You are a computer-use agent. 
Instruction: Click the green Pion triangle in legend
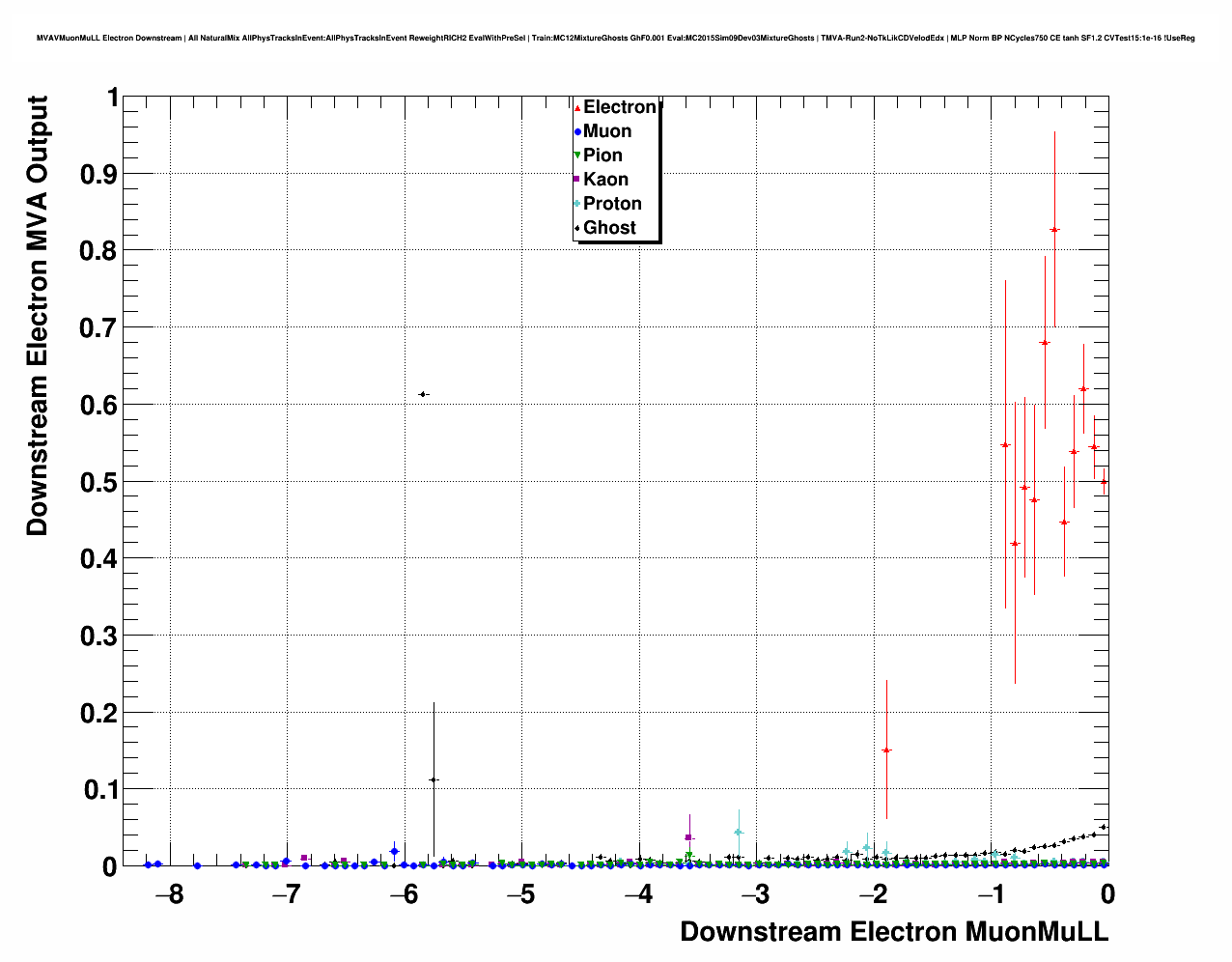[x=577, y=156]
